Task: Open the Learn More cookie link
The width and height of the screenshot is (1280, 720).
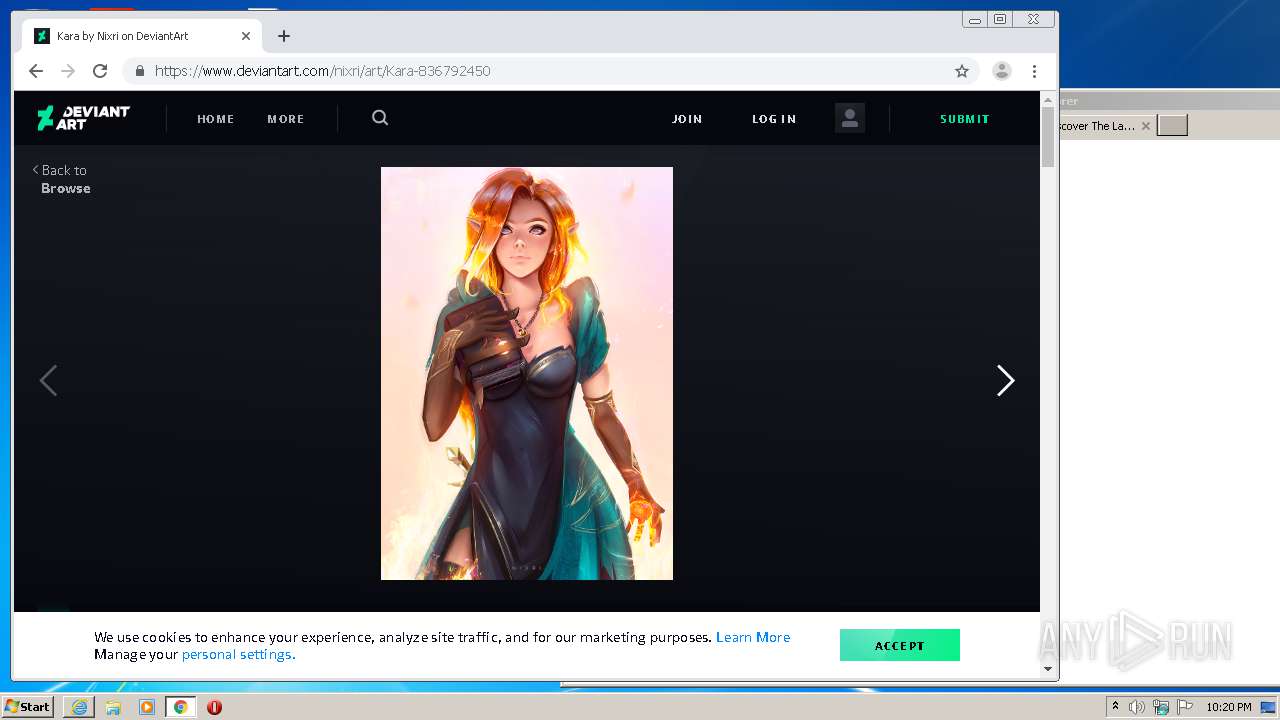Action: 753,637
